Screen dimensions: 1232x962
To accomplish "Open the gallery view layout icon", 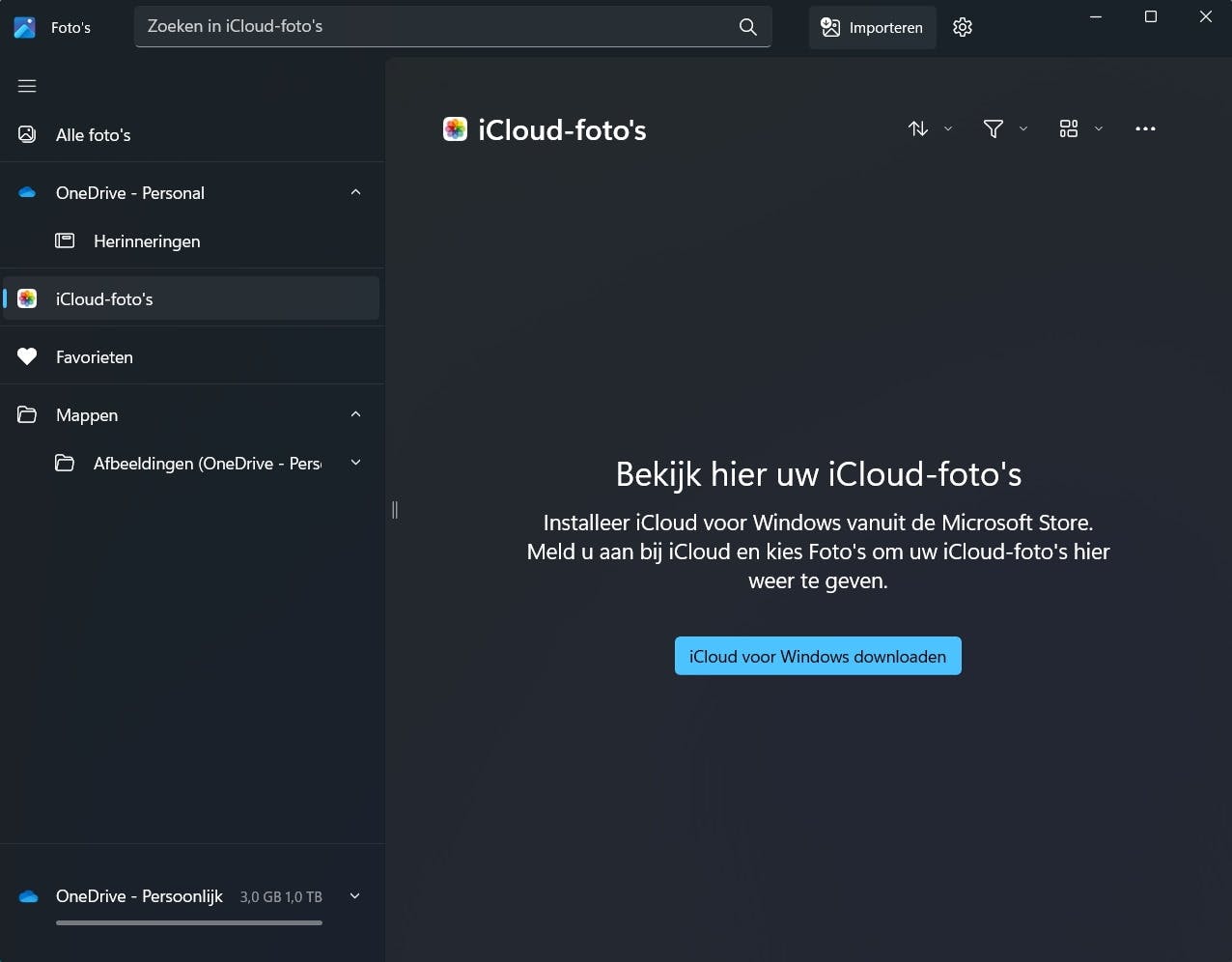I will coord(1068,128).
